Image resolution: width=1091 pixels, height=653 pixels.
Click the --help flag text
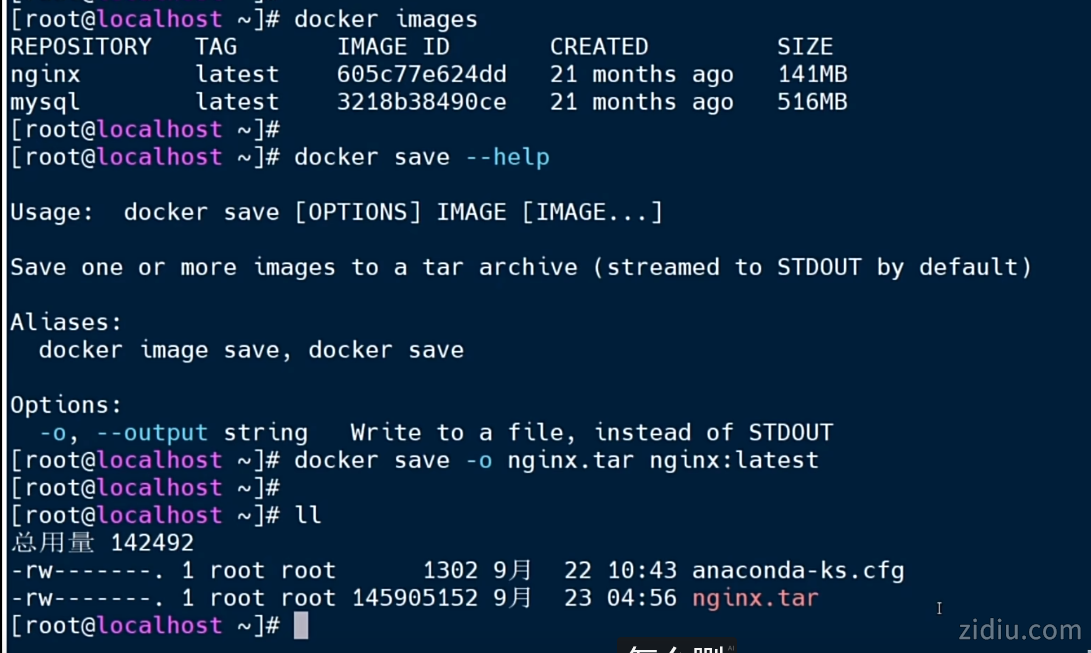coord(507,157)
